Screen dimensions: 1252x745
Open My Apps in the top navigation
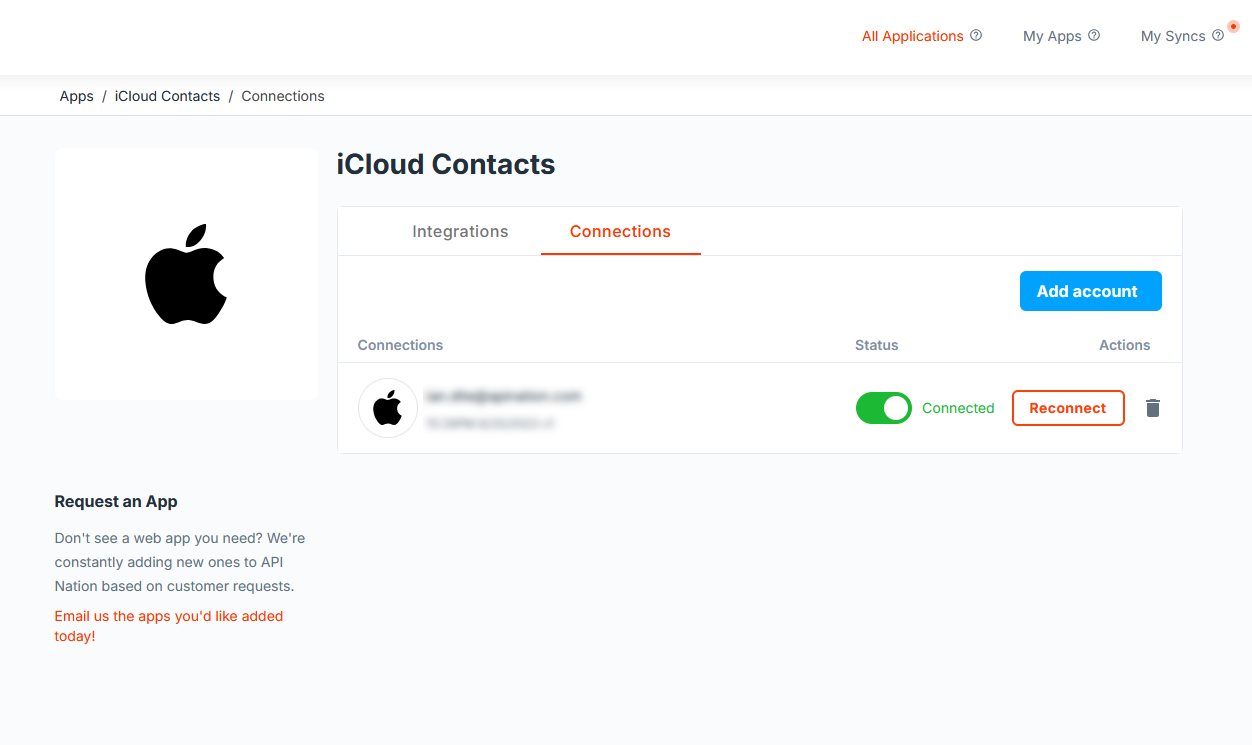(1052, 36)
